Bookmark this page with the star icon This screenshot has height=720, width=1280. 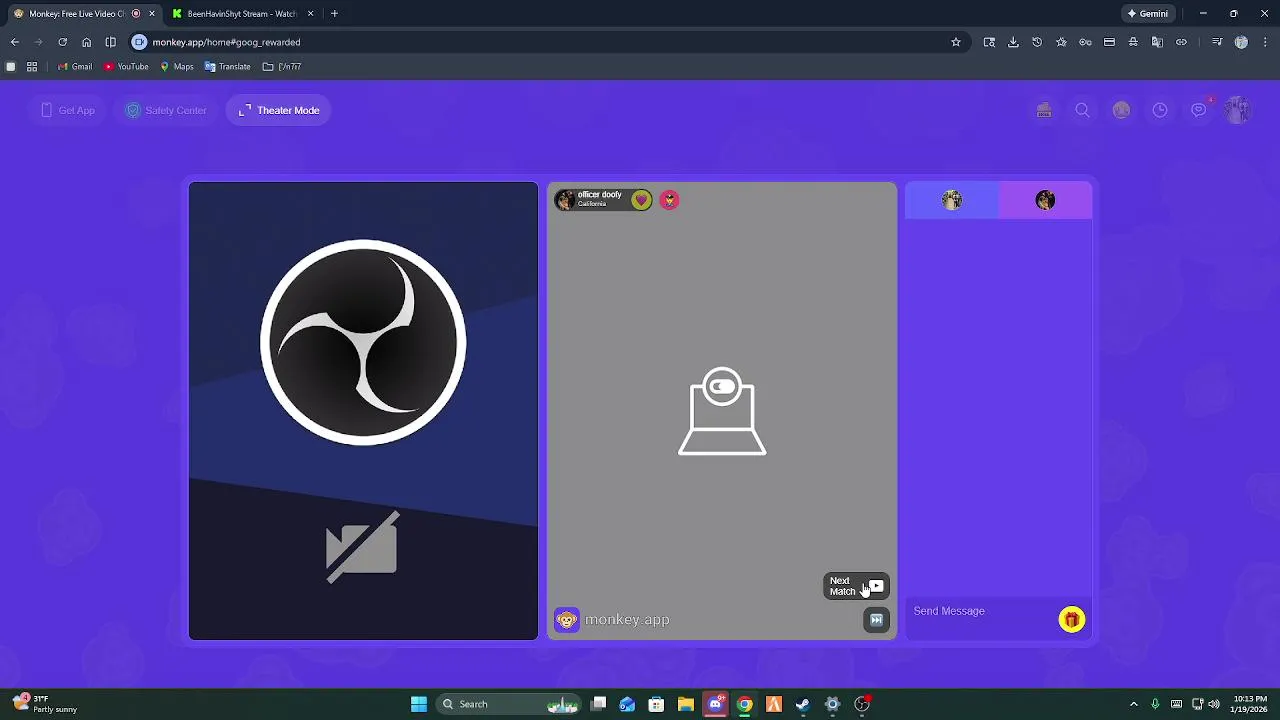[956, 42]
